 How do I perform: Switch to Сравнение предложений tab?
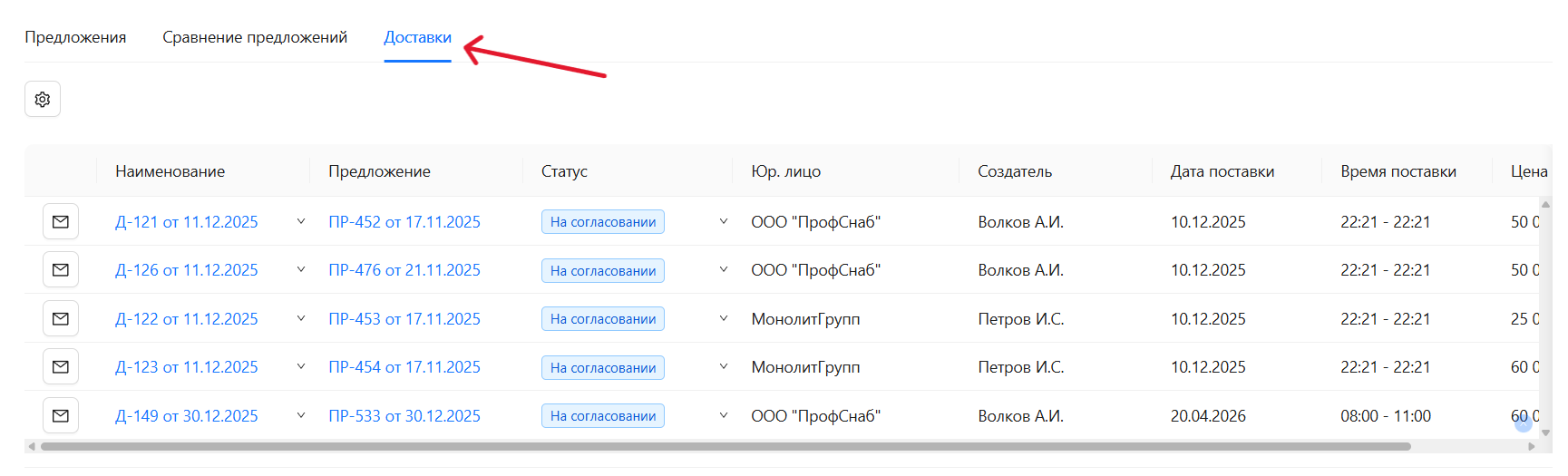[255, 37]
